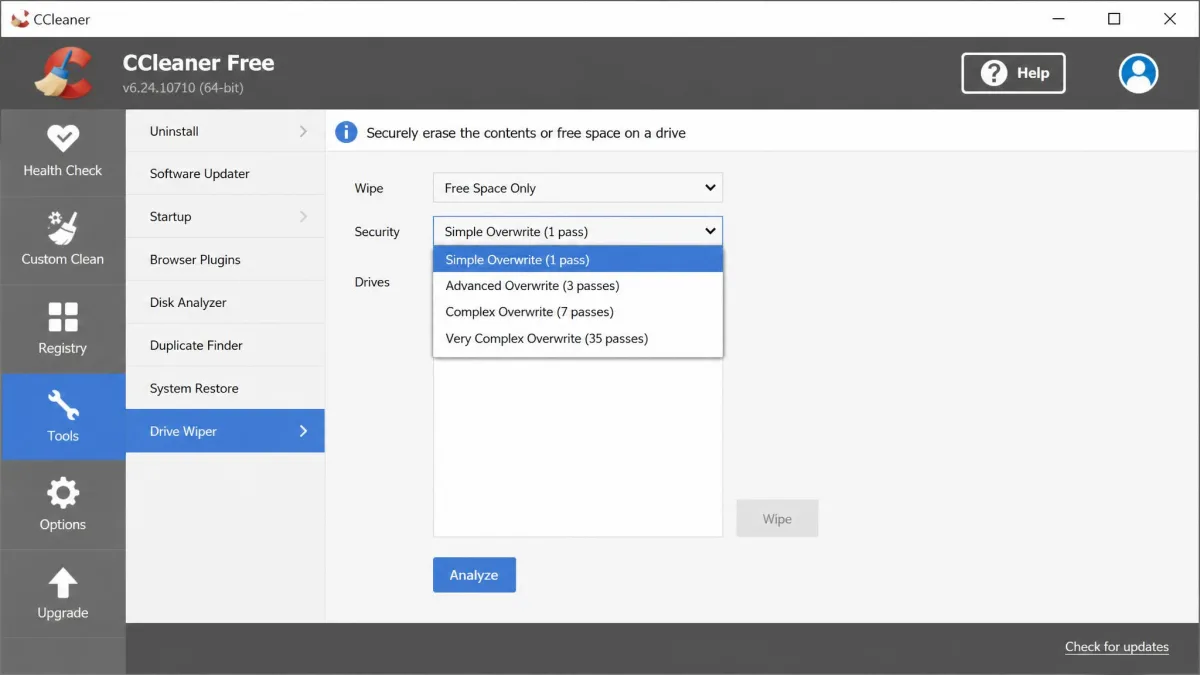Expand the Startup chevron arrow
Image resolution: width=1200 pixels, height=675 pixels.
pos(304,217)
